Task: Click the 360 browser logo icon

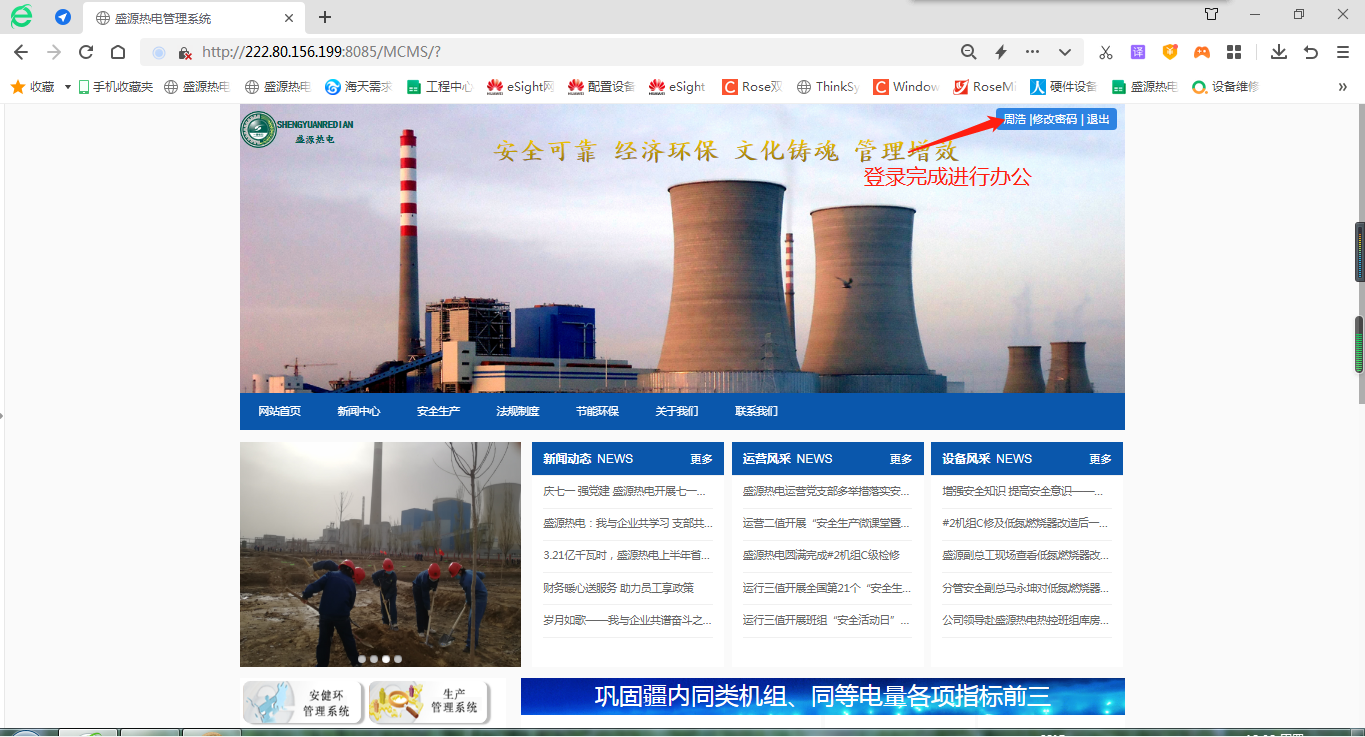Action: (x=21, y=16)
